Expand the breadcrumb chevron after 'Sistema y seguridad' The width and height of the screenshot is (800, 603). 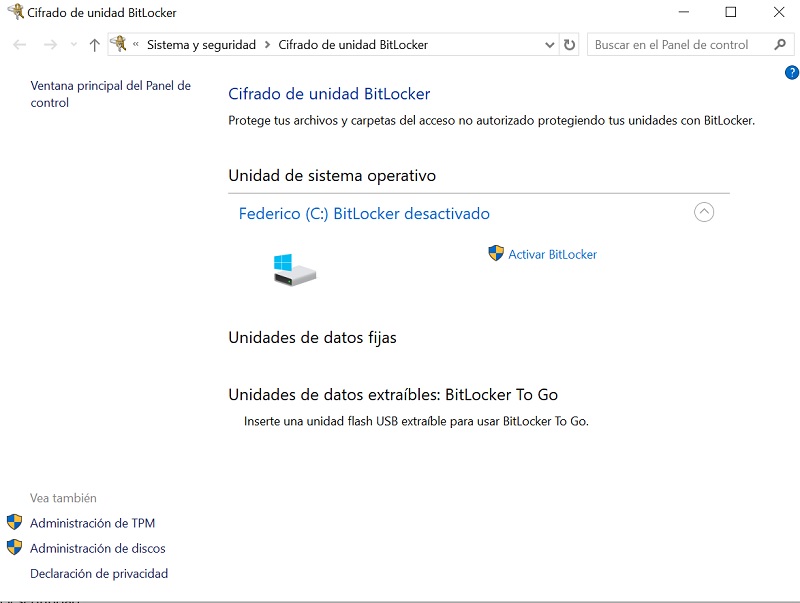point(267,45)
